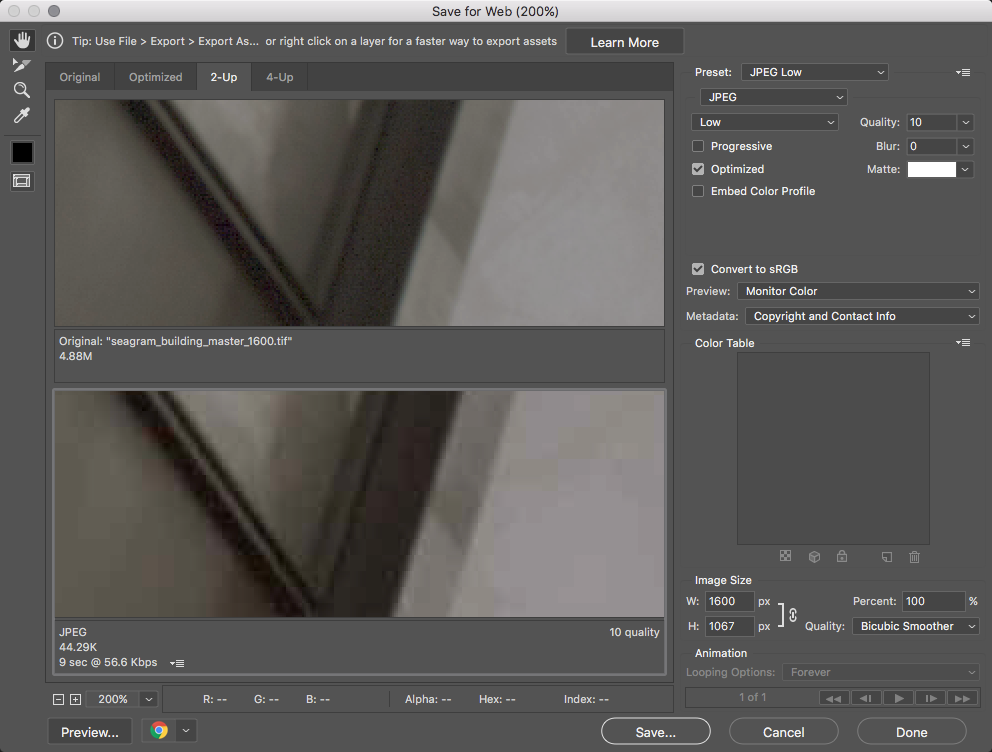The width and height of the screenshot is (992, 752).
Task: Switch to the 4-Up tab
Action: (x=279, y=77)
